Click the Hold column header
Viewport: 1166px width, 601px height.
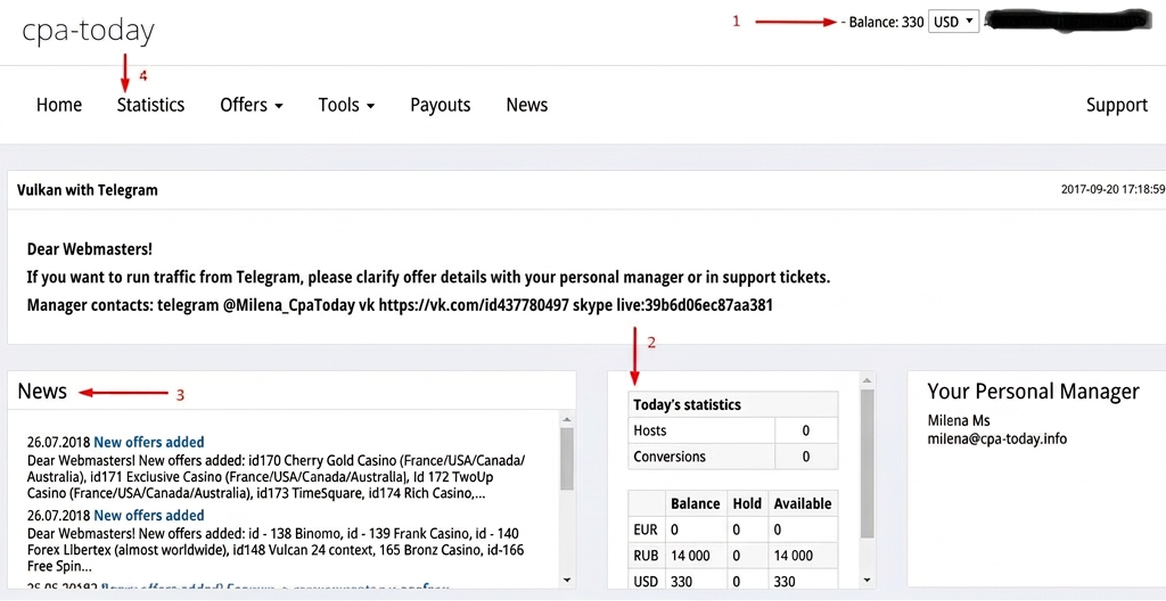[x=747, y=504]
